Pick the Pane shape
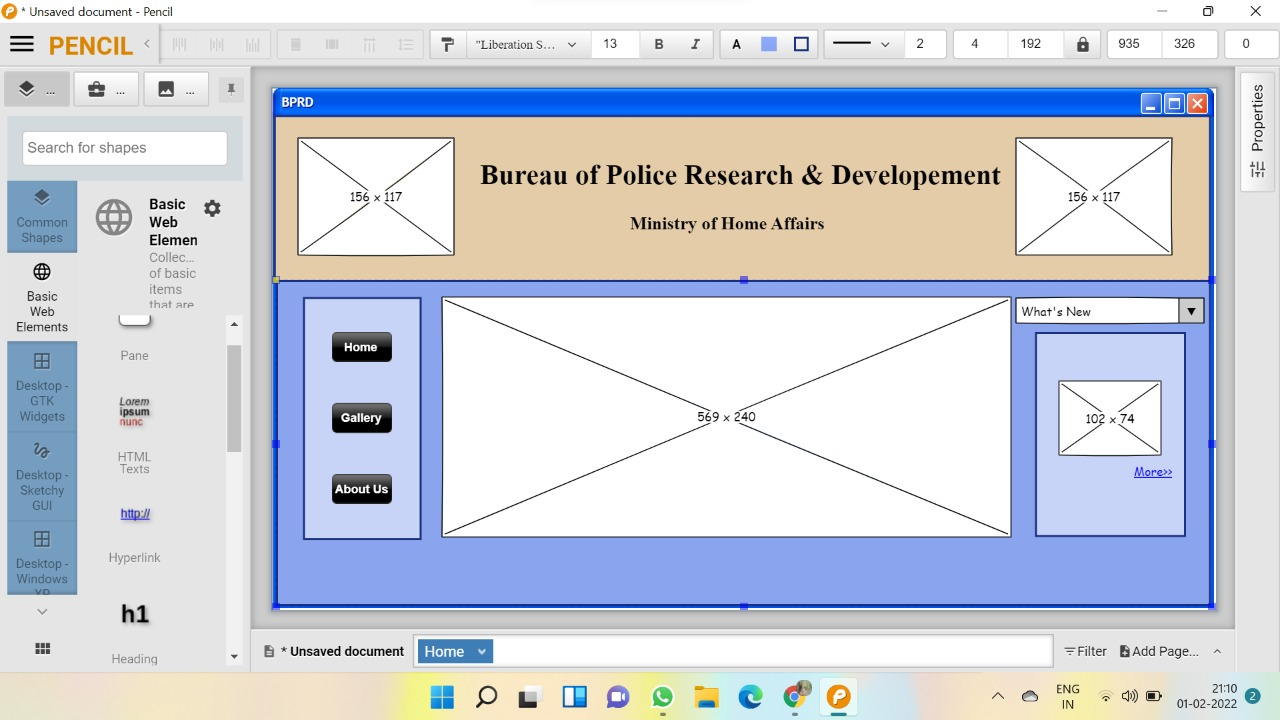The width and height of the screenshot is (1280, 720). 134,338
